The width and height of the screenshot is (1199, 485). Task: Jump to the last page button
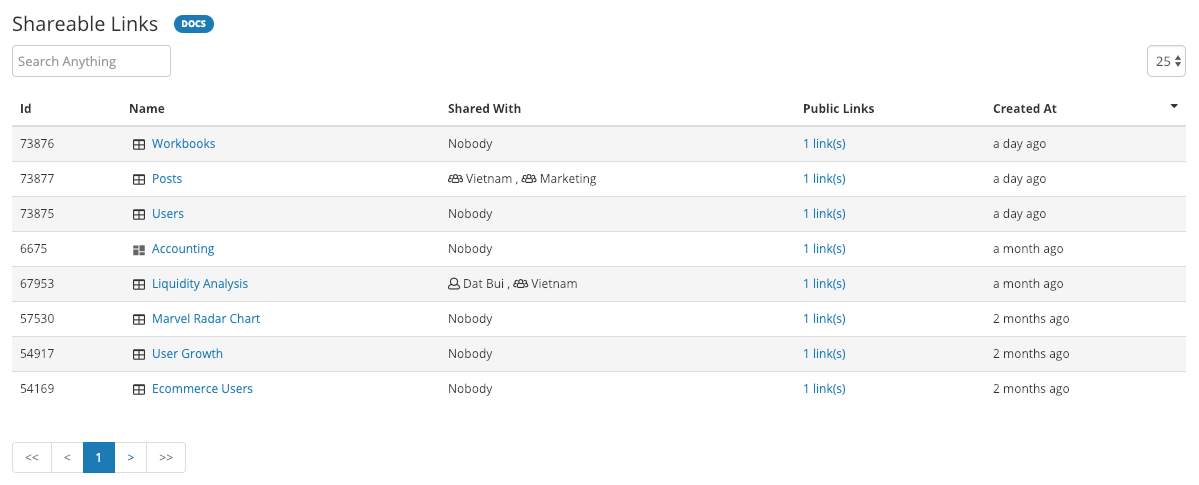166,457
